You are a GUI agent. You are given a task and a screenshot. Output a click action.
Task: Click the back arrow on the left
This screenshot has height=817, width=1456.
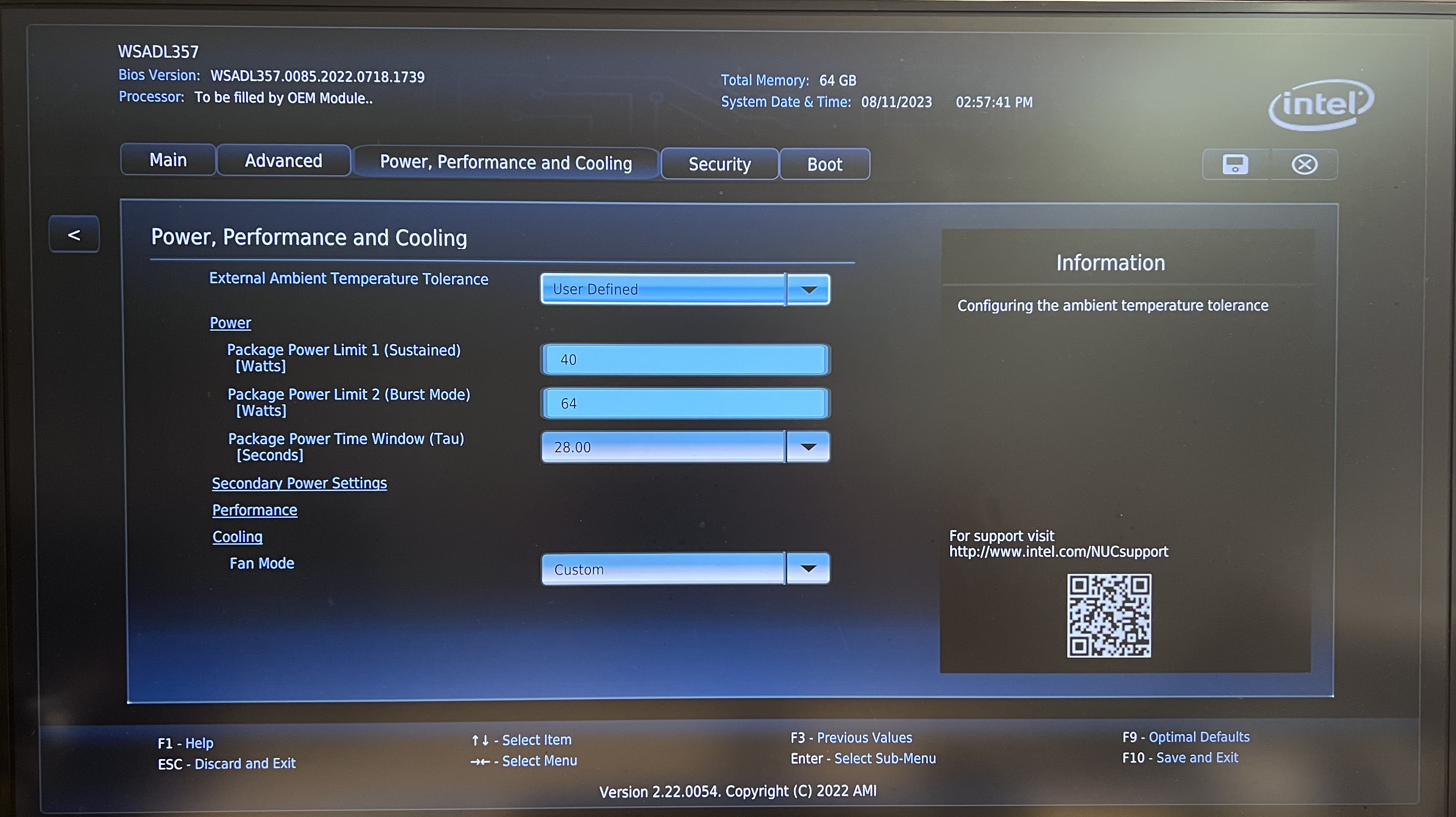pyautogui.click(x=73, y=234)
